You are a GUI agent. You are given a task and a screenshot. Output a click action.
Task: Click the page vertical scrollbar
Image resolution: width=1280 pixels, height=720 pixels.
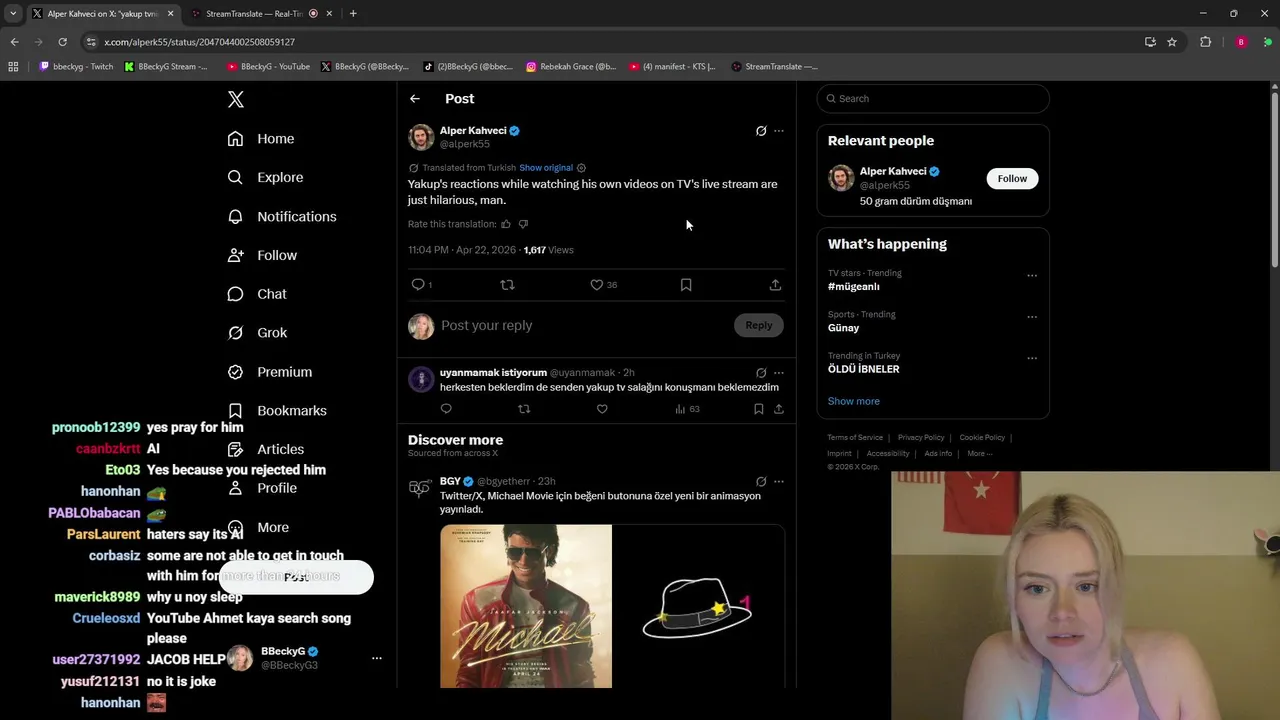[1274, 180]
